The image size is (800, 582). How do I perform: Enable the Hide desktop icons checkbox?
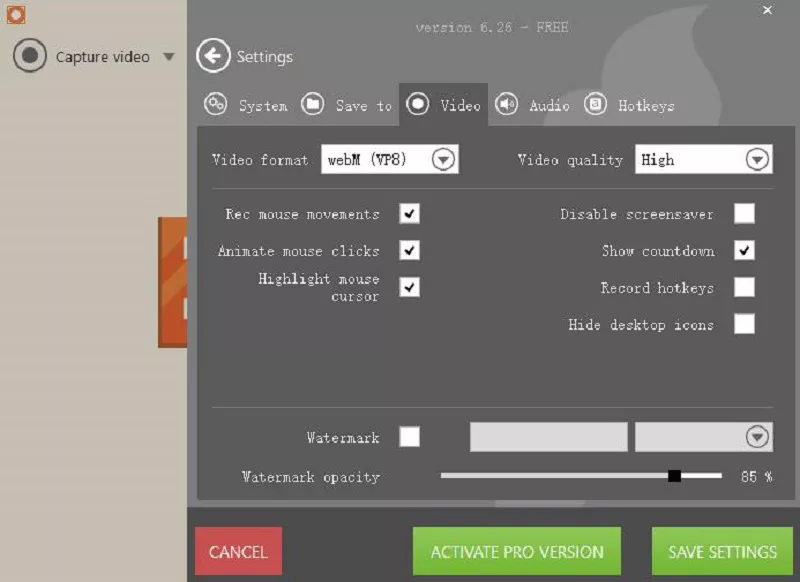744,324
